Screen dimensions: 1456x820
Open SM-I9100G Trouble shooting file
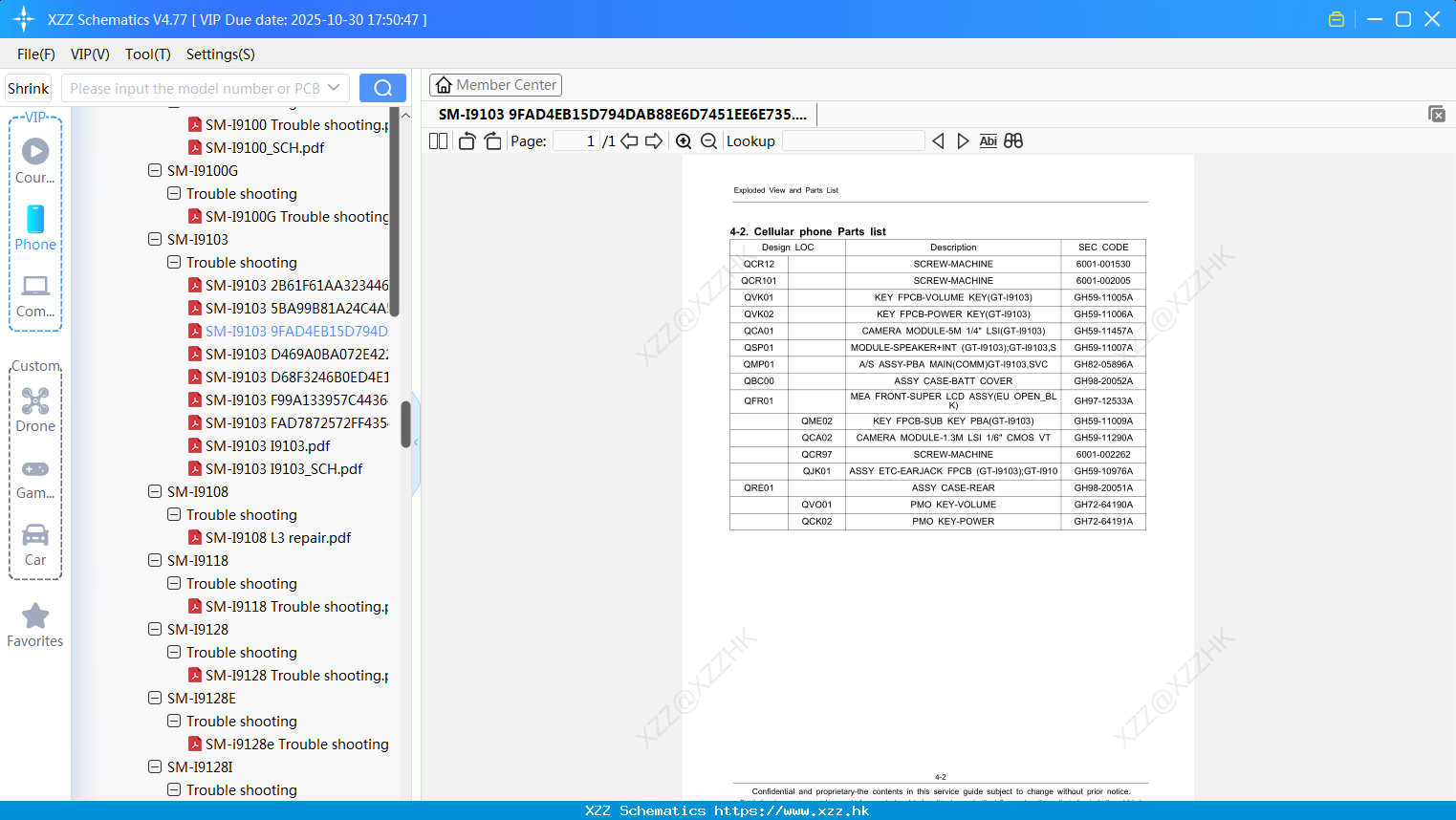click(297, 216)
